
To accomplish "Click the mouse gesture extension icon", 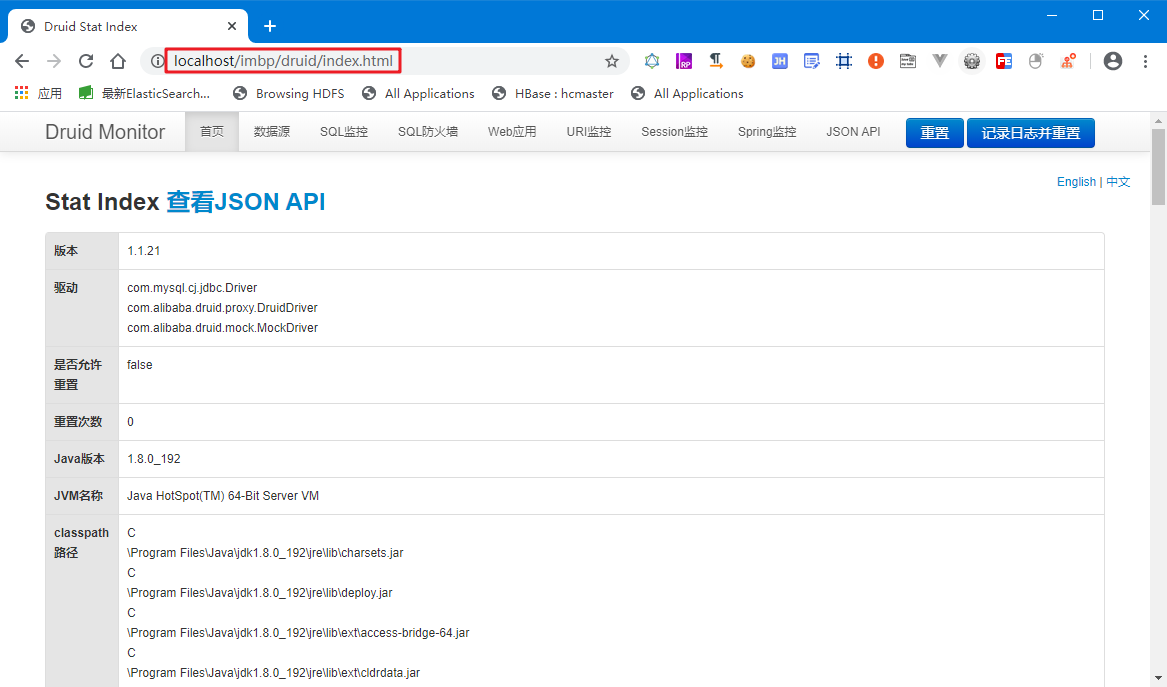I will pos(1035,61).
